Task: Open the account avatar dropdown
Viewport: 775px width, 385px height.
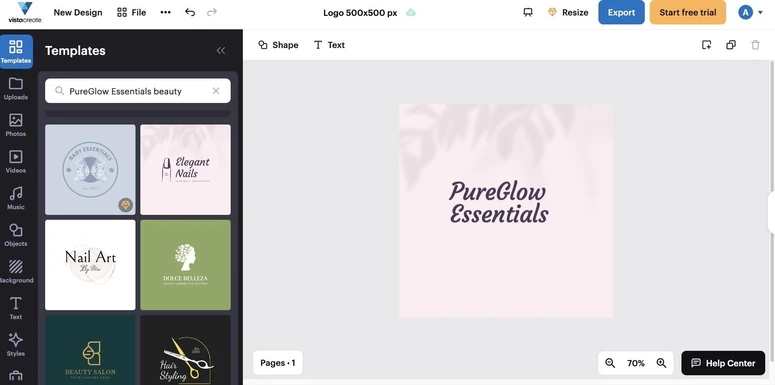Action: tap(750, 12)
